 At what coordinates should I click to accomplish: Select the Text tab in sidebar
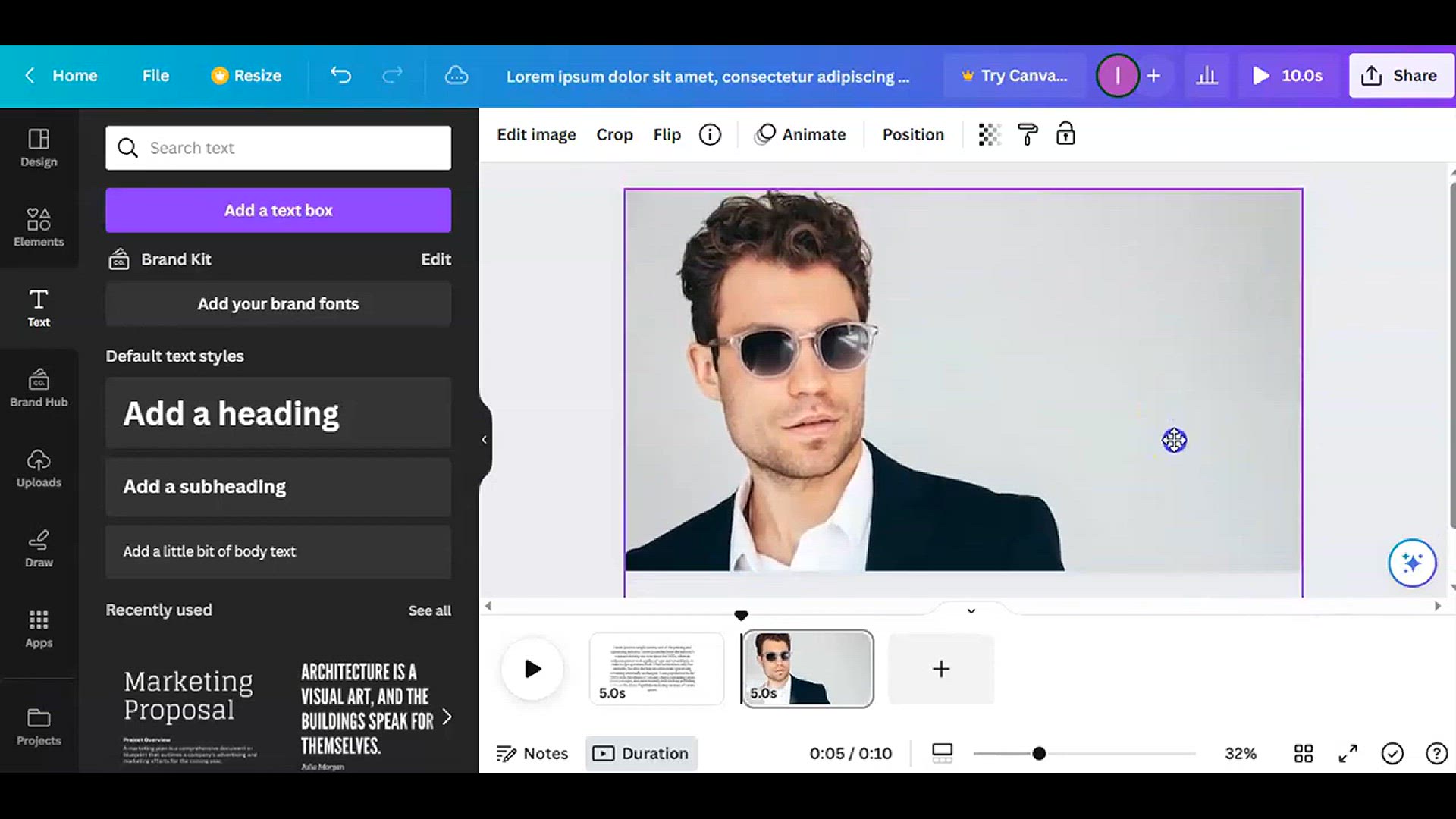click(x=39, y=308)
